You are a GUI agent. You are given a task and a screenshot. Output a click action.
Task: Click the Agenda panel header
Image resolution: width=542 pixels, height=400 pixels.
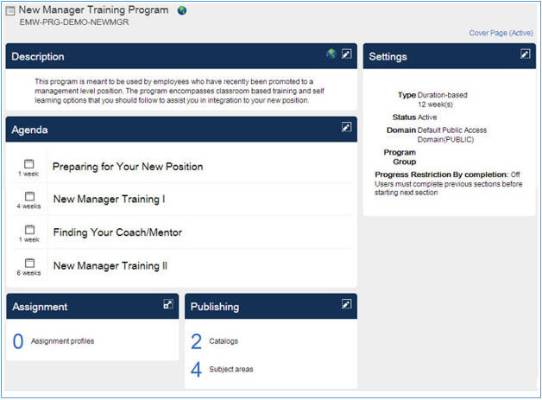181,129
